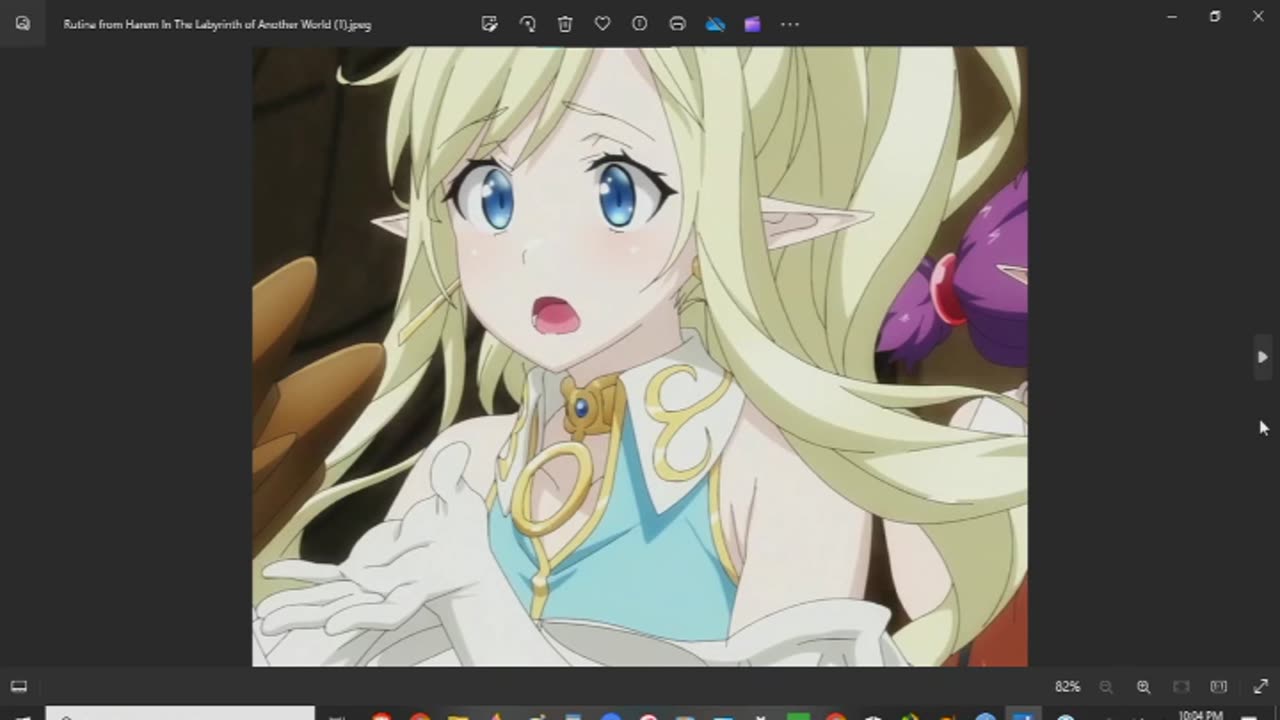1280x720 pixels.
Task: Show actual size with the 1:1 icon
Action: [1218, 687]
